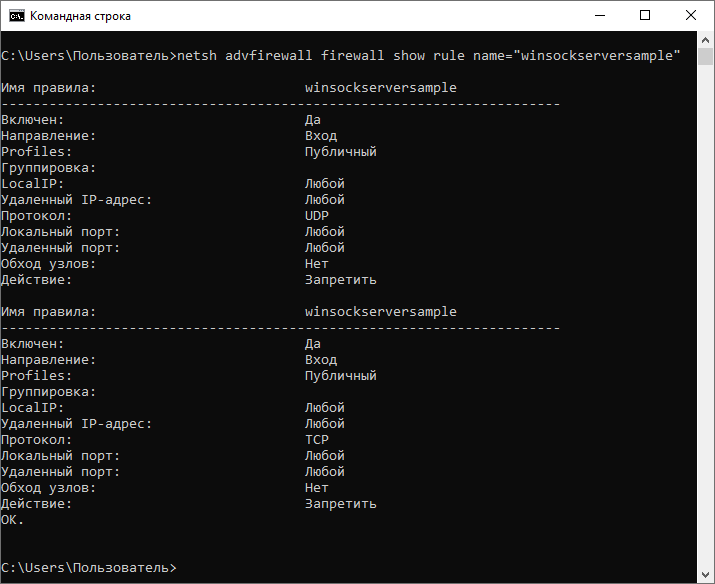Screen dimensions: 715x584
Task: Click the scrollbar up arrow
Action: point(706,41)
